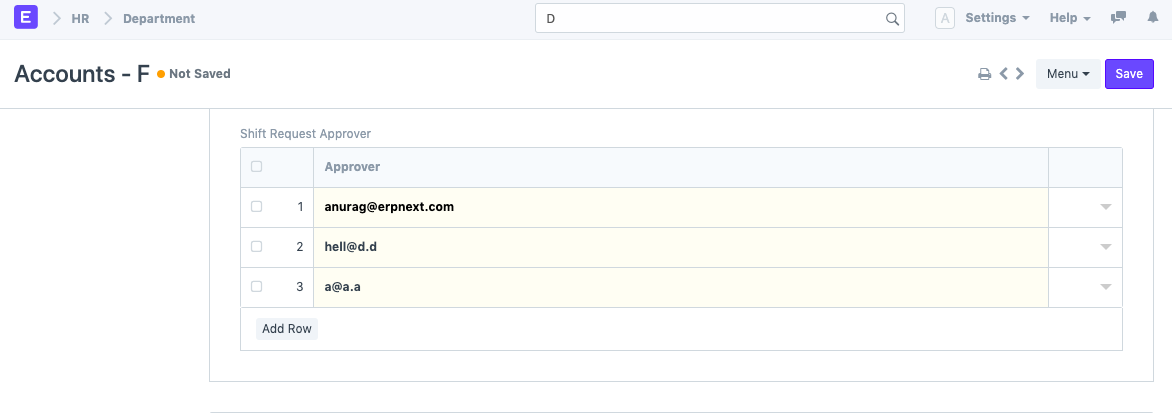The width and height of the screenshot is (1172, 413).
Task: Click the print icon
Action: tap(984, 74)
